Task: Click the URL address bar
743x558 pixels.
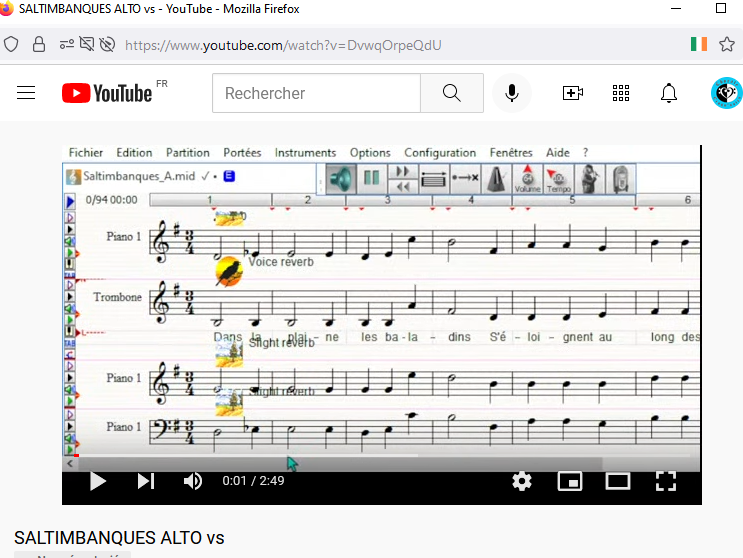Action: 283,45
